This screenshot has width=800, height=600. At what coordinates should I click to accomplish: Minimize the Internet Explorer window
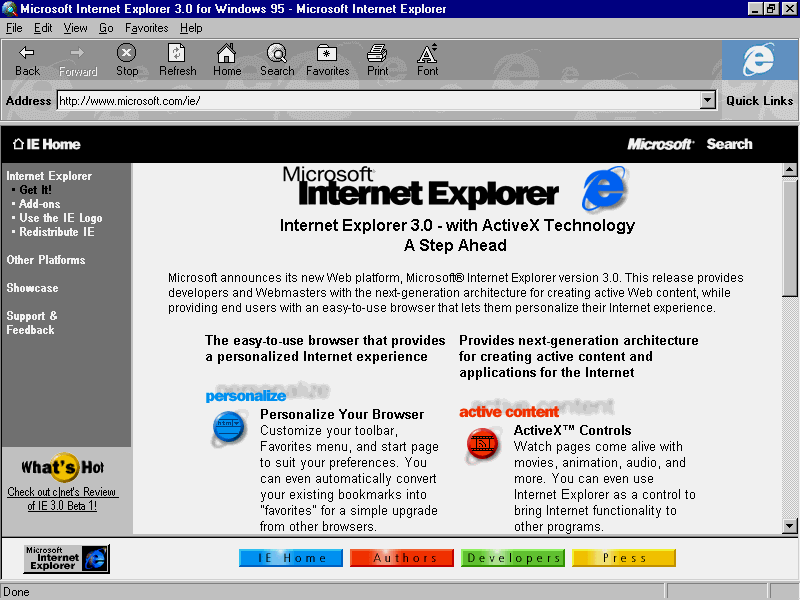pos(756,9)
